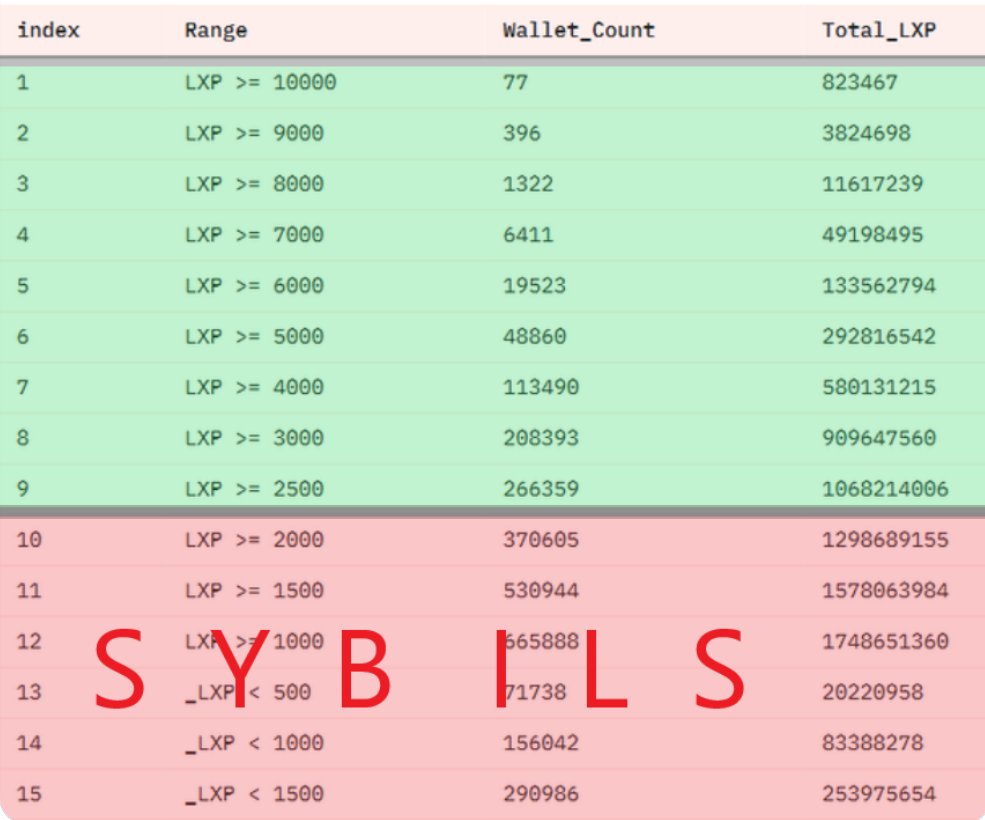The width and height of the screenshot is (985, 820).
Task: Click Total_LXP value 909647560
Action: (879, 437)
